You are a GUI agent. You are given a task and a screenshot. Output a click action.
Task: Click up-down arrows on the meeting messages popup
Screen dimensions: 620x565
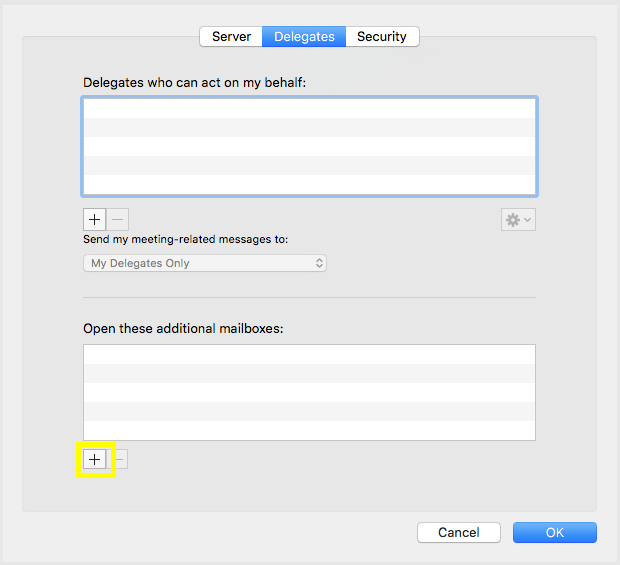319,263
